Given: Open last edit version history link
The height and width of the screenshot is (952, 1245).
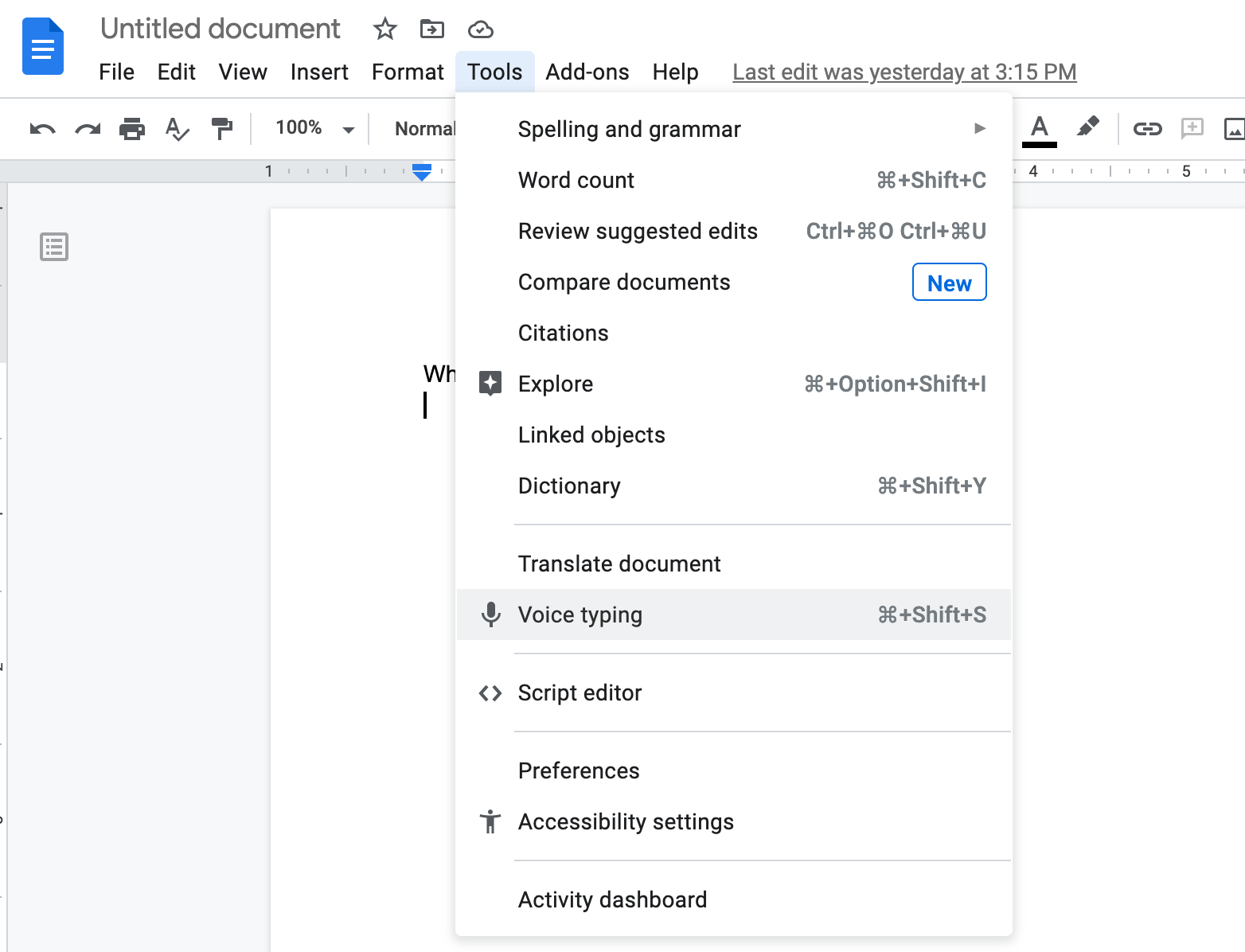Looking at the screenshot, I should [904, 72].
